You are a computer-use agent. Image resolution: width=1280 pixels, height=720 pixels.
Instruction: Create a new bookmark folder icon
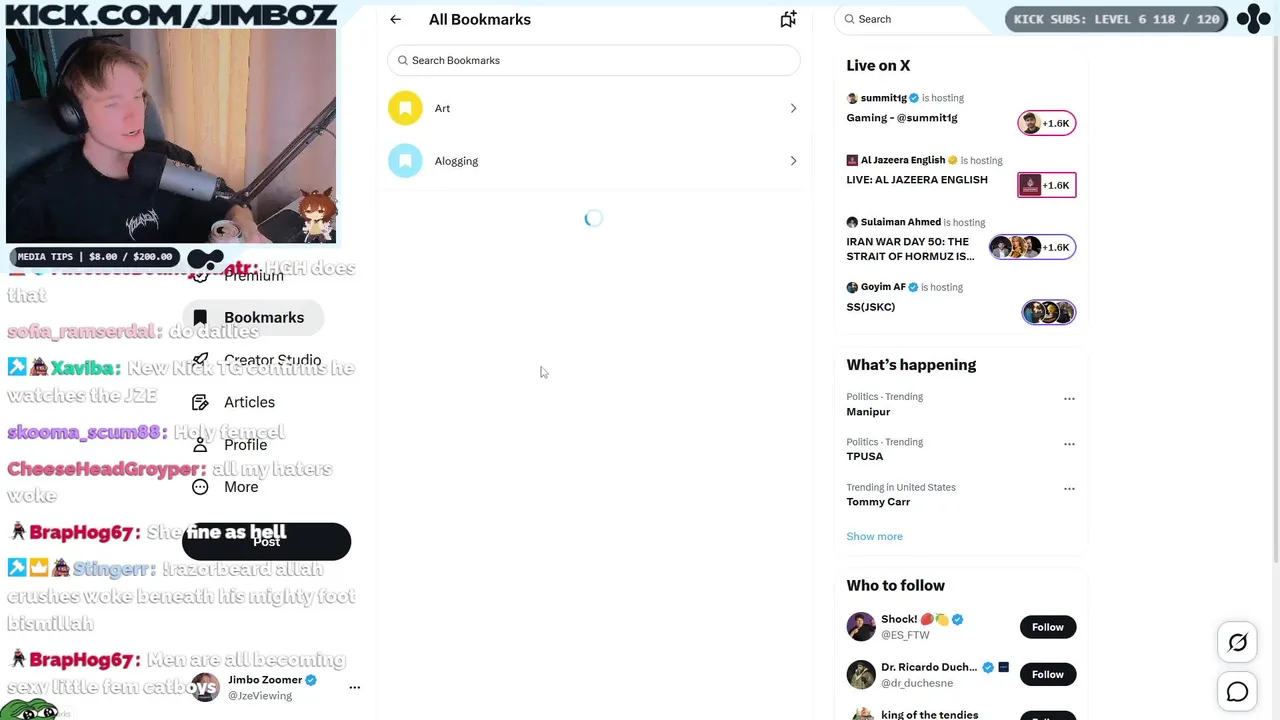coord(788,19)
